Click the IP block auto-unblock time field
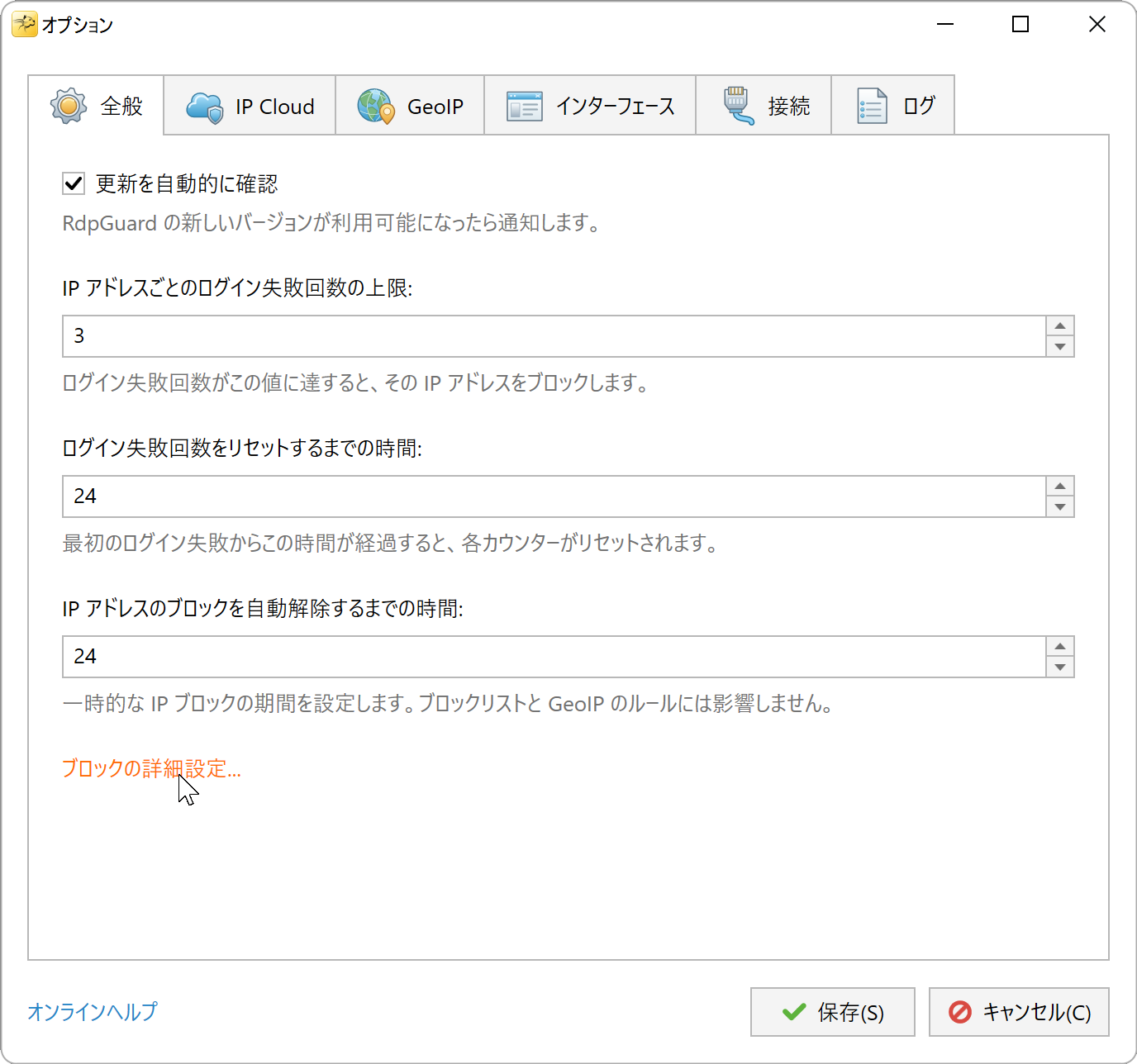Screen dimensions: 1137x1064 click(x=554, y=657)
